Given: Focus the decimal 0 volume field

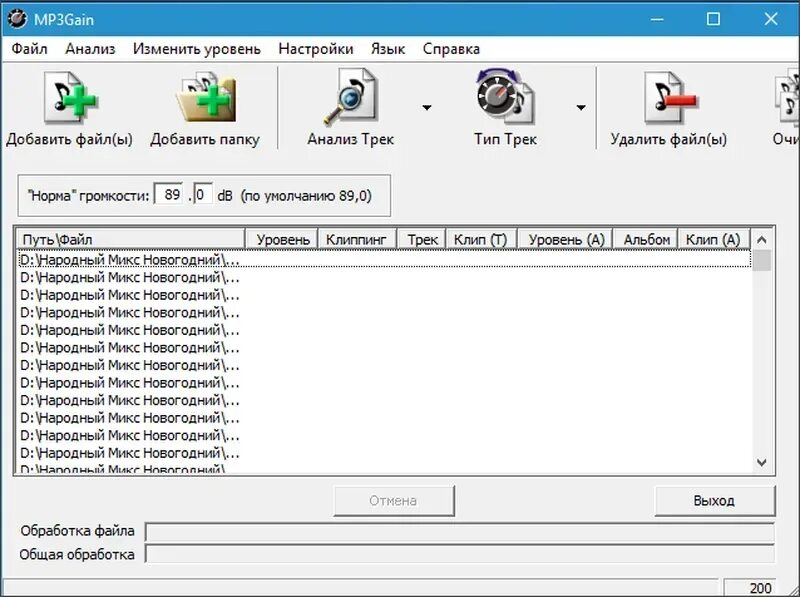Looking at the screenshot, I should 203,195.
